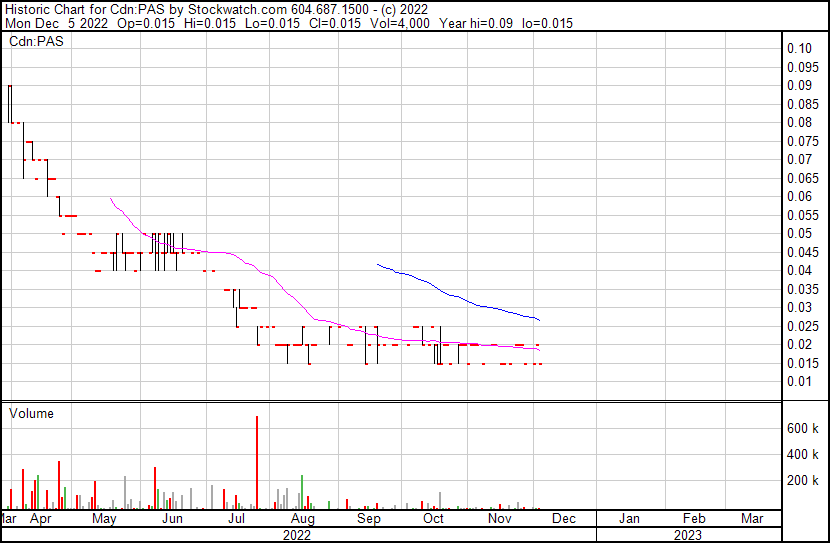
Task: Click the 600 k volume axis label
Action: (803, 428)
